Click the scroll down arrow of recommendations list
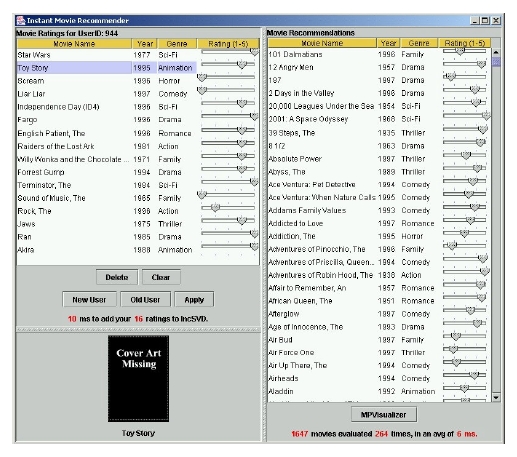Screen dimensions: 517x457 [x=496, y=397]
